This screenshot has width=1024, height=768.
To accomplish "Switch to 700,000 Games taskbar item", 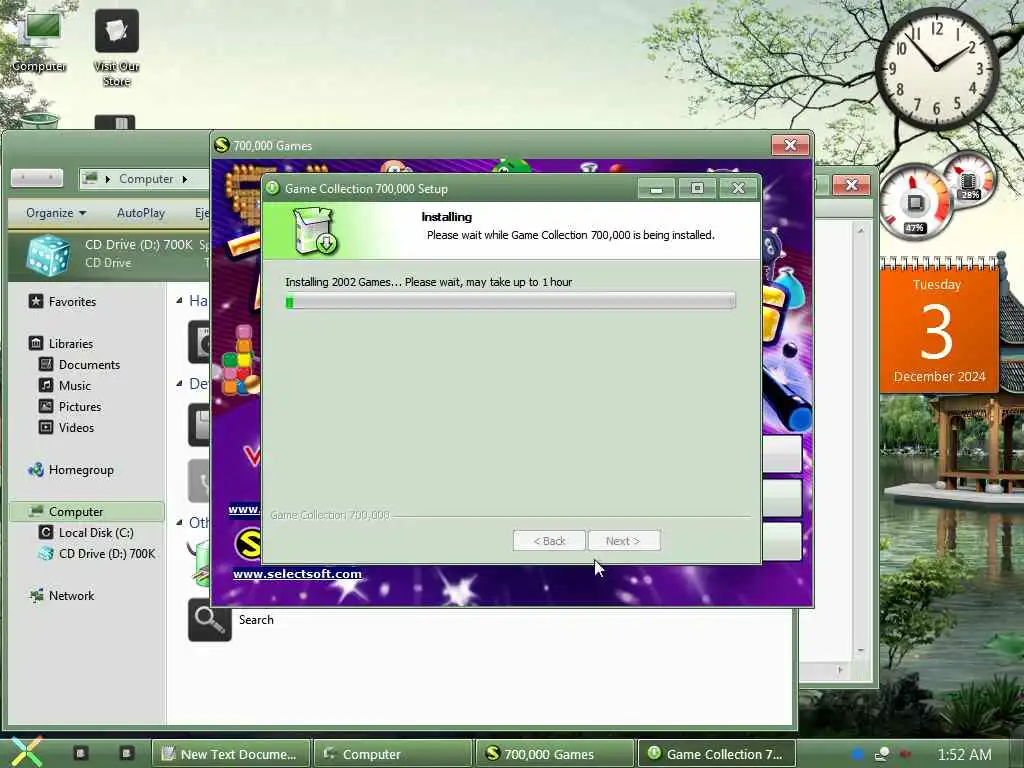I will coord(554,754).
